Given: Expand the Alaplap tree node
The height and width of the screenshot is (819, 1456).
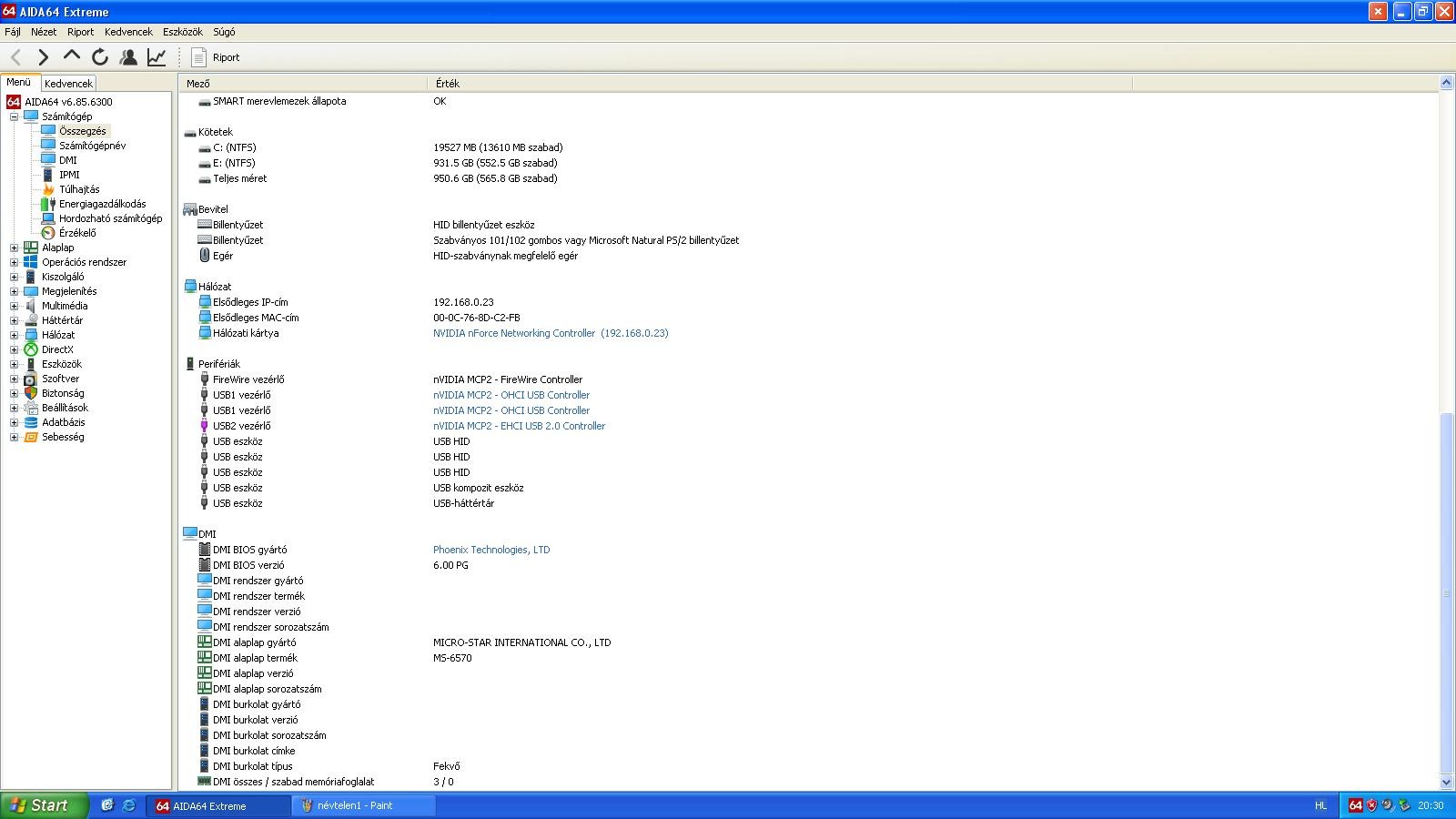Looking at the screenshot, I should tap(14, 248).
